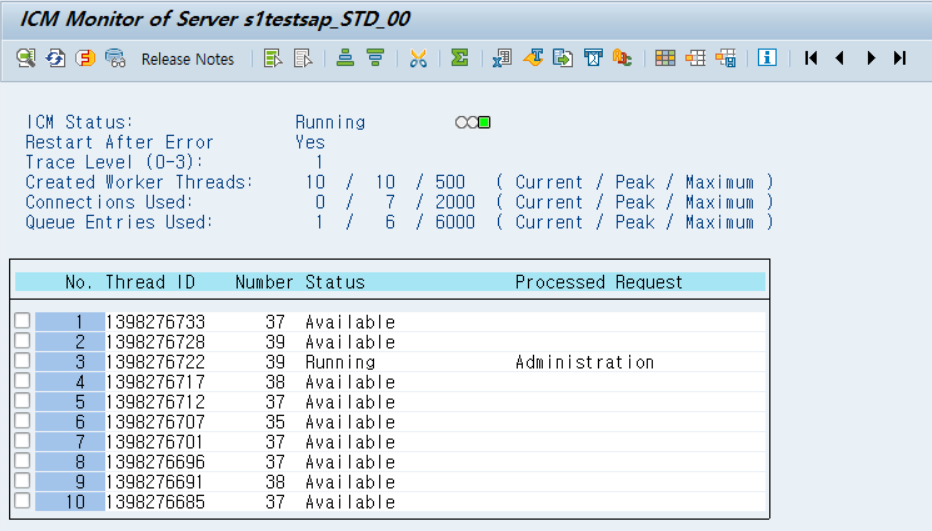Select checkbox of running thread No. 3

coord(22,361)
